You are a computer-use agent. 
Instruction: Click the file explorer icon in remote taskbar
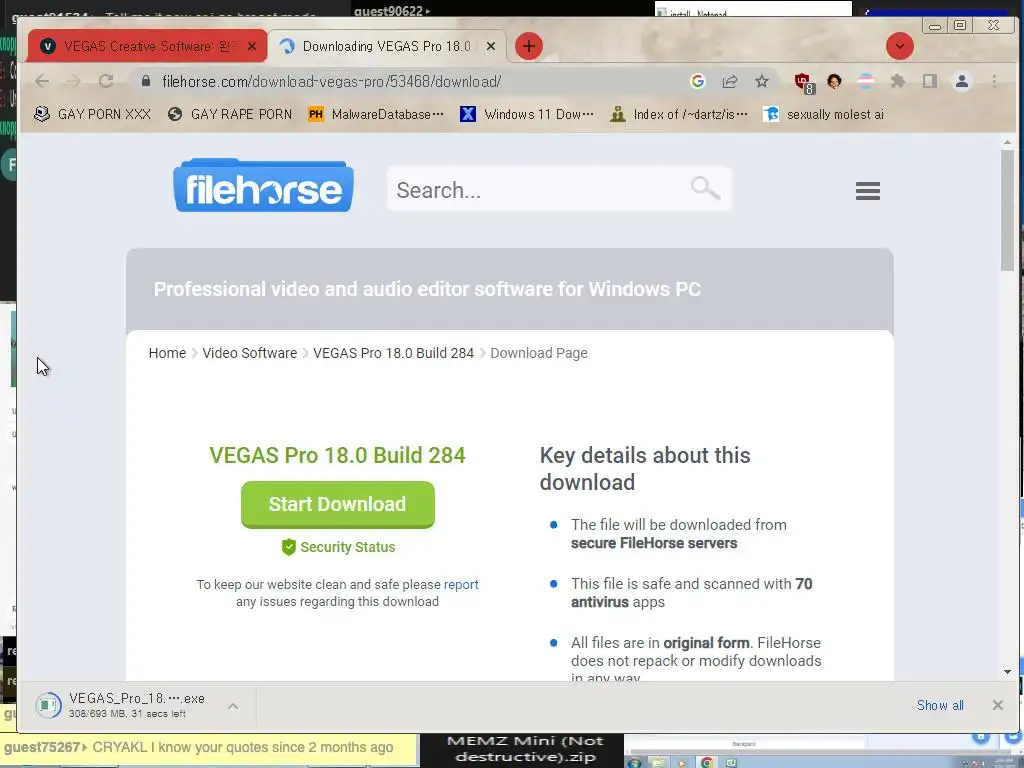(x=658, y=762)
